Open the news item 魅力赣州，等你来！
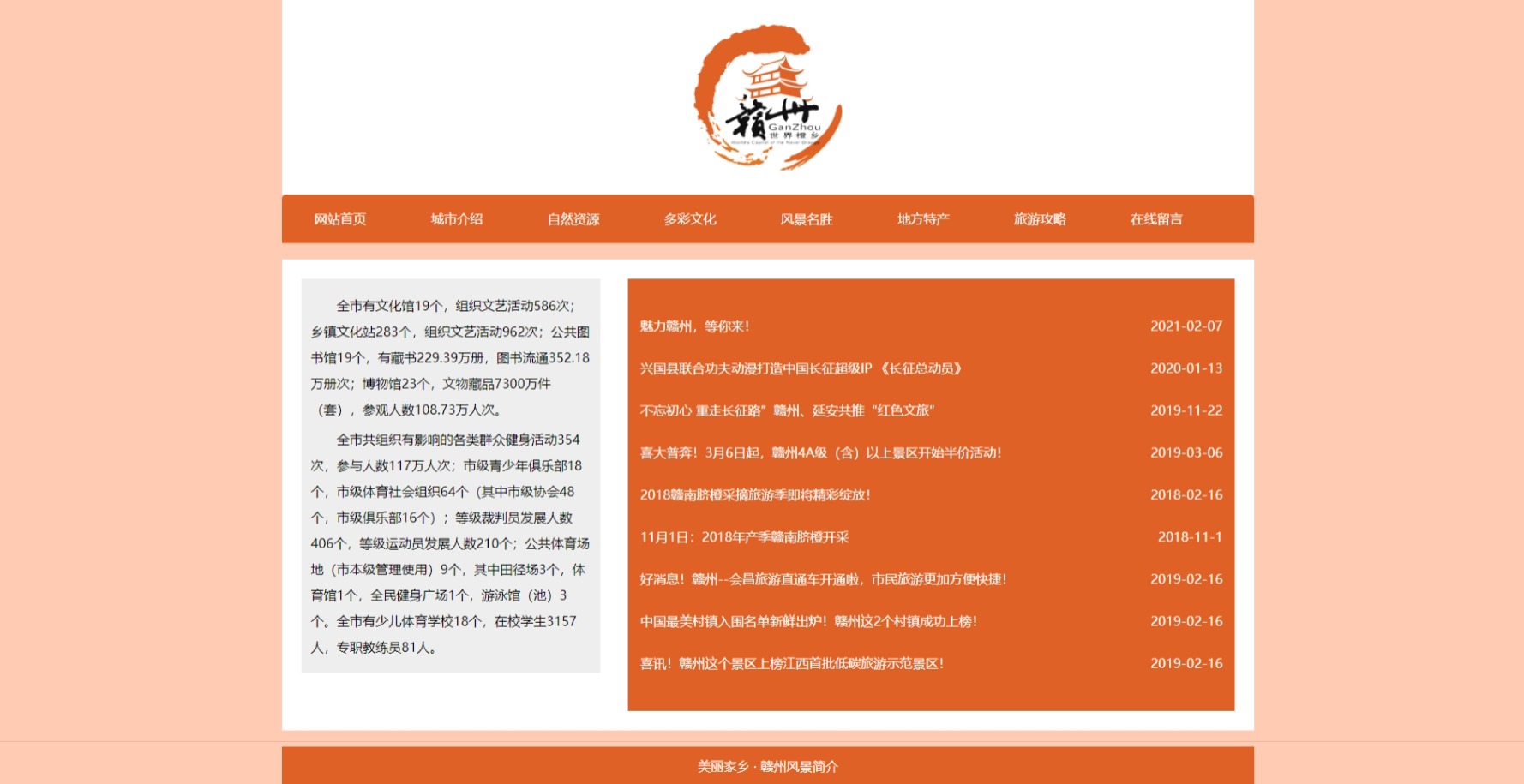 [x=695, y=326]
